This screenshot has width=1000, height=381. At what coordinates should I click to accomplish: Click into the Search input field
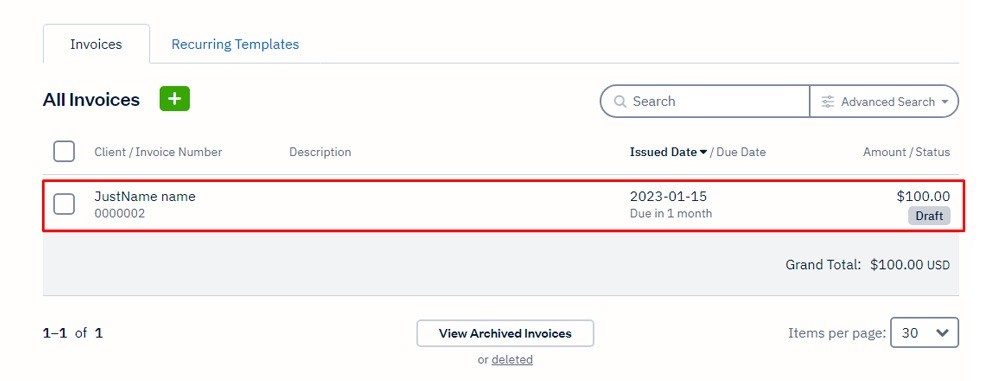pos(705,101)
